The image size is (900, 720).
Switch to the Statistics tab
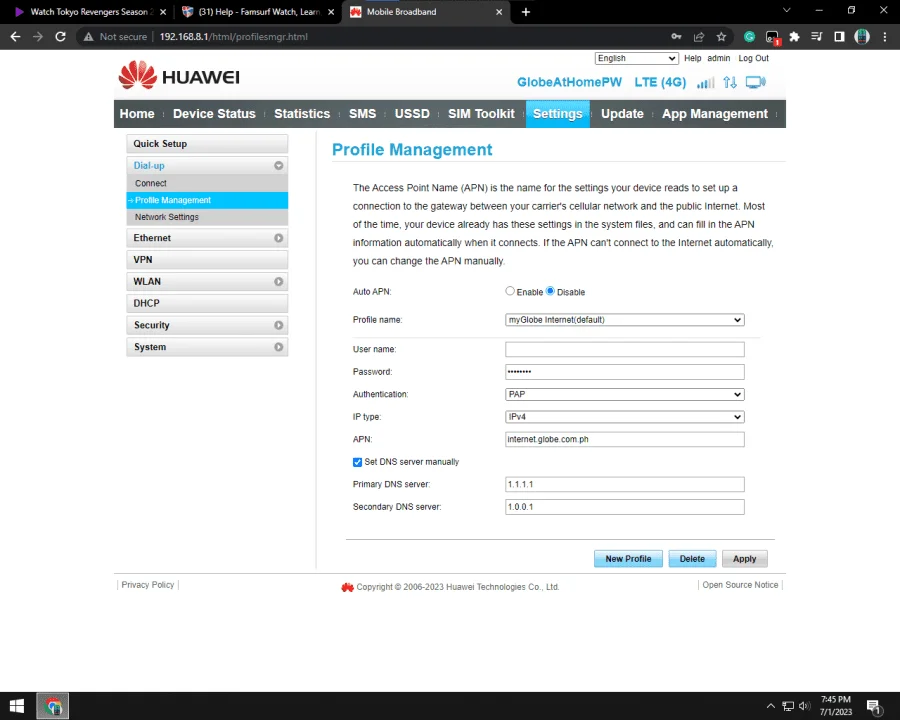tap(302, 114)
